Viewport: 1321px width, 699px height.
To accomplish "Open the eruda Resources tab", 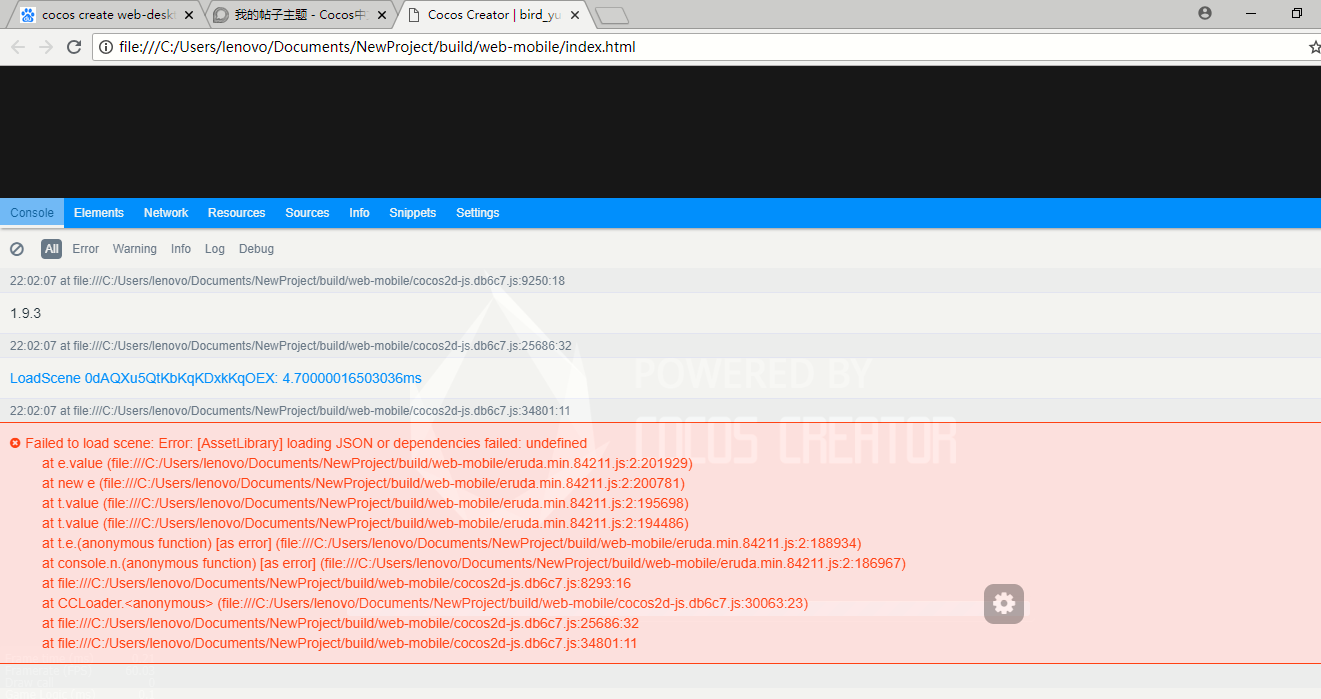I will 237,213.
